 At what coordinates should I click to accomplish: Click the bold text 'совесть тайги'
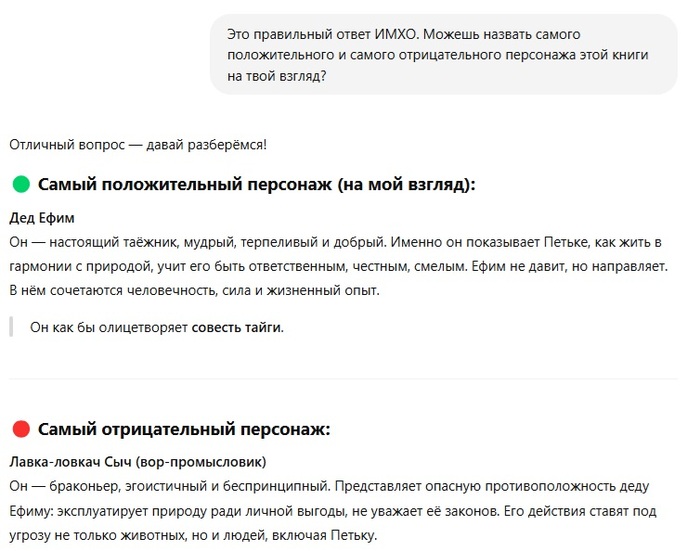[236, 328]
